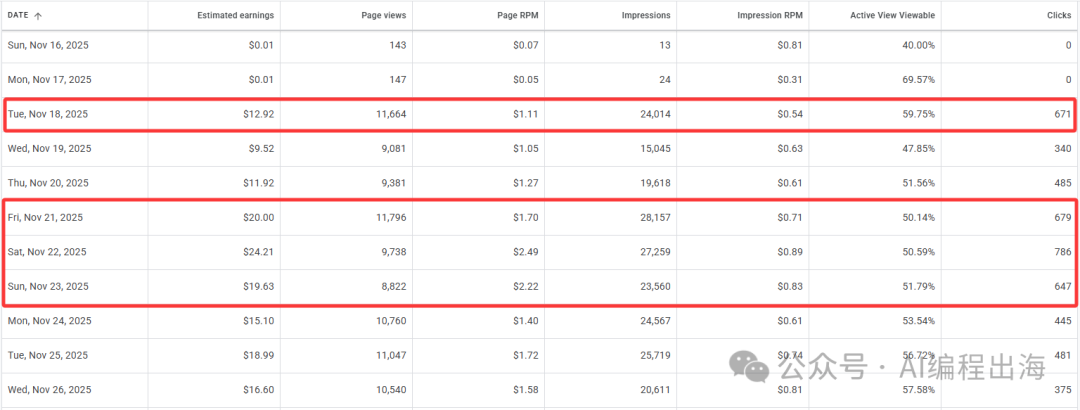Click the $16.60 earnings for Nov 26
The image size is (1080, 410).
[x=259, y=390]
